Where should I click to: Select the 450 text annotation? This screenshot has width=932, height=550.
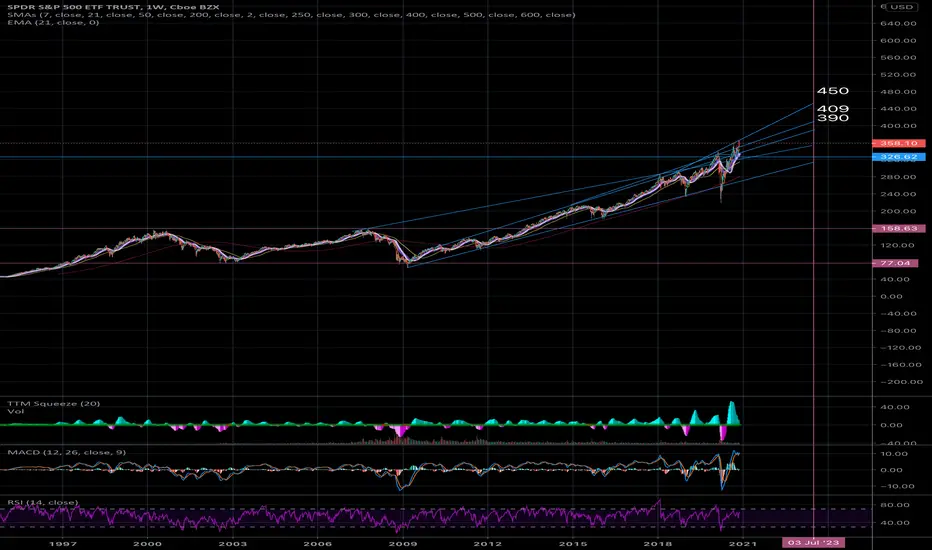(833, 91)
